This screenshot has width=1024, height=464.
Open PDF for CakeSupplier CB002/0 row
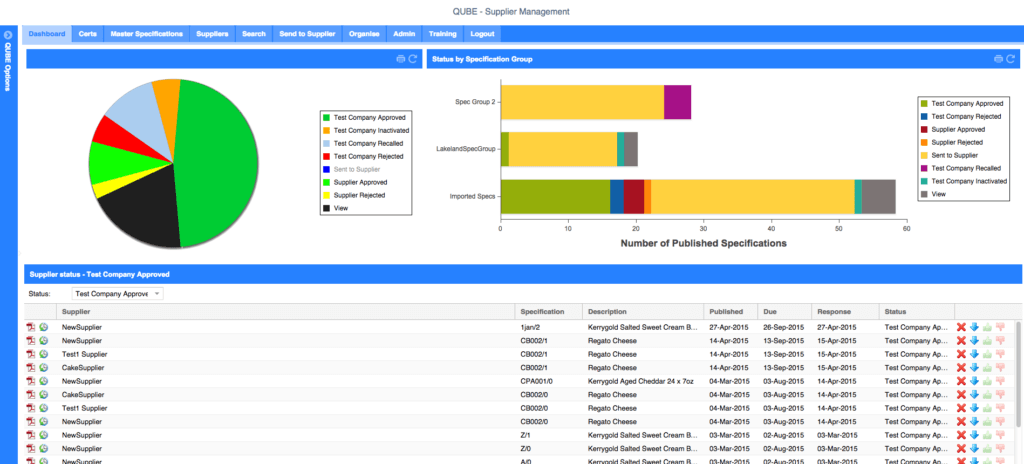pos(30,394)
